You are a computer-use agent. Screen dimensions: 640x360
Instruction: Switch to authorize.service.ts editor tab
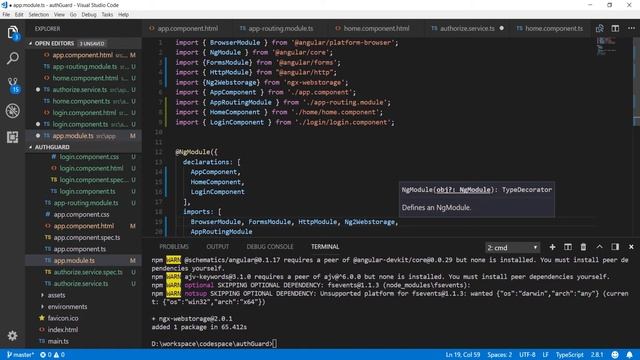tap(467, 29)
